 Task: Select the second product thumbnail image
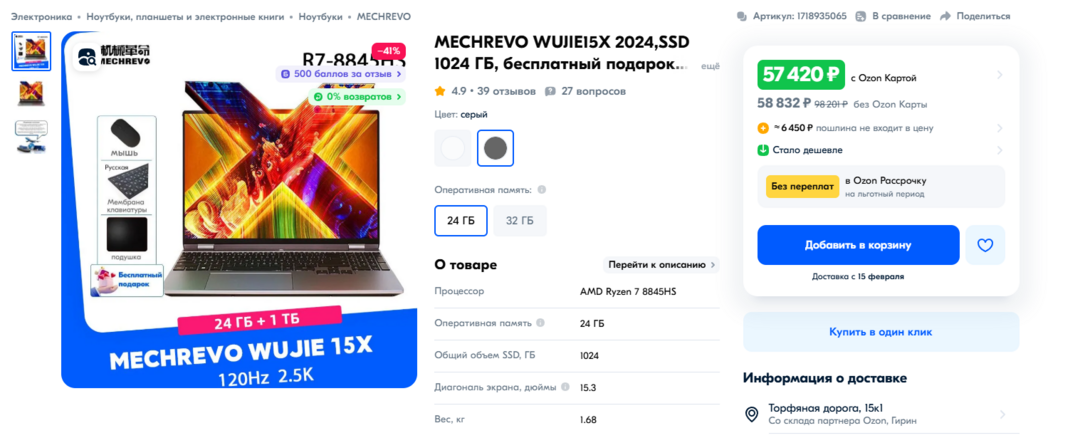pos(31,93)
